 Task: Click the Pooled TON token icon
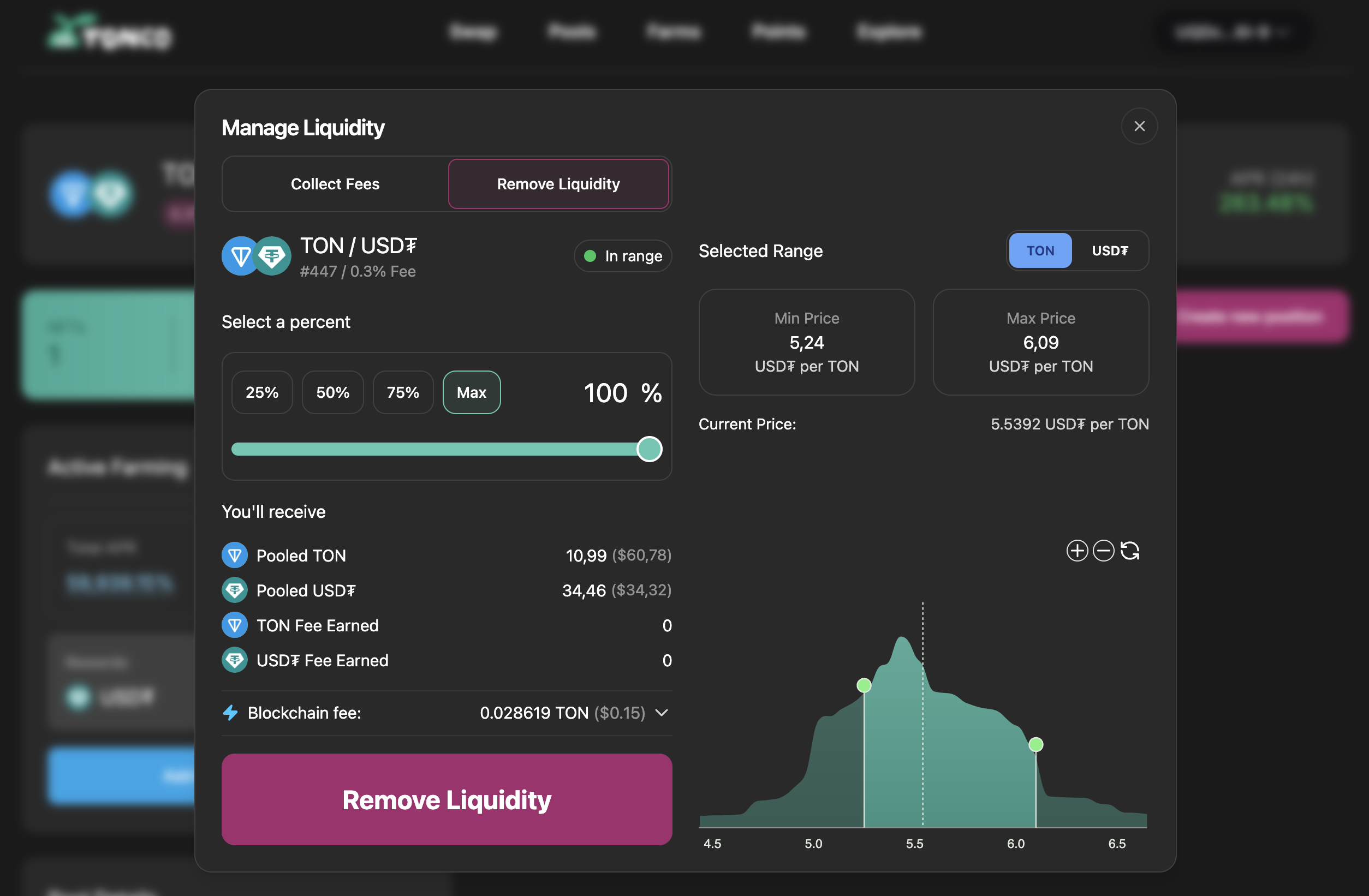[235, 555]
